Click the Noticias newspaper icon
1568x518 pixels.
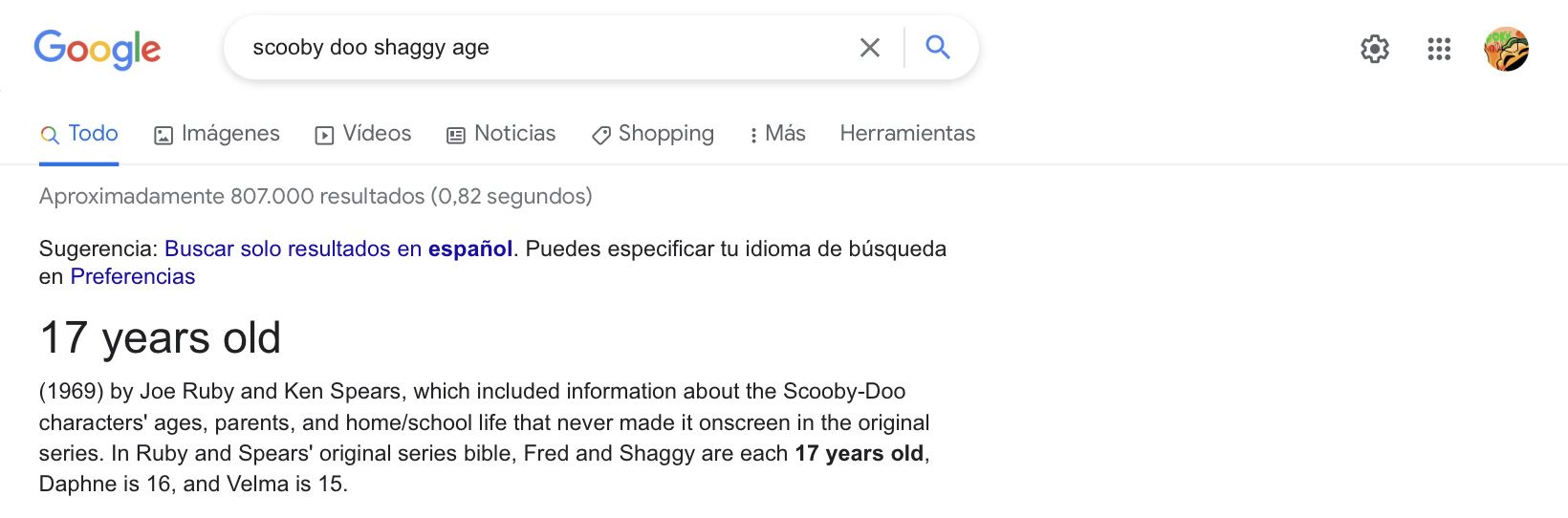(456, 136)
